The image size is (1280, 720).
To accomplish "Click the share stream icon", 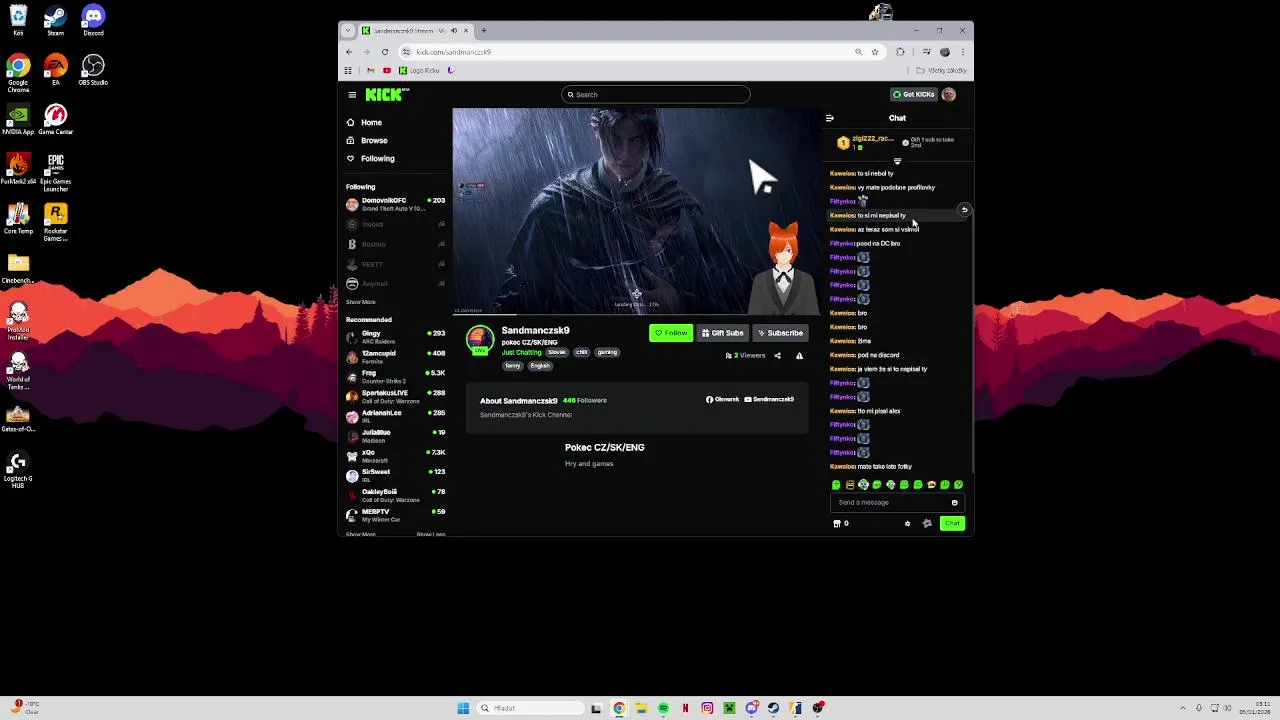I will click(x=777, y=356).
